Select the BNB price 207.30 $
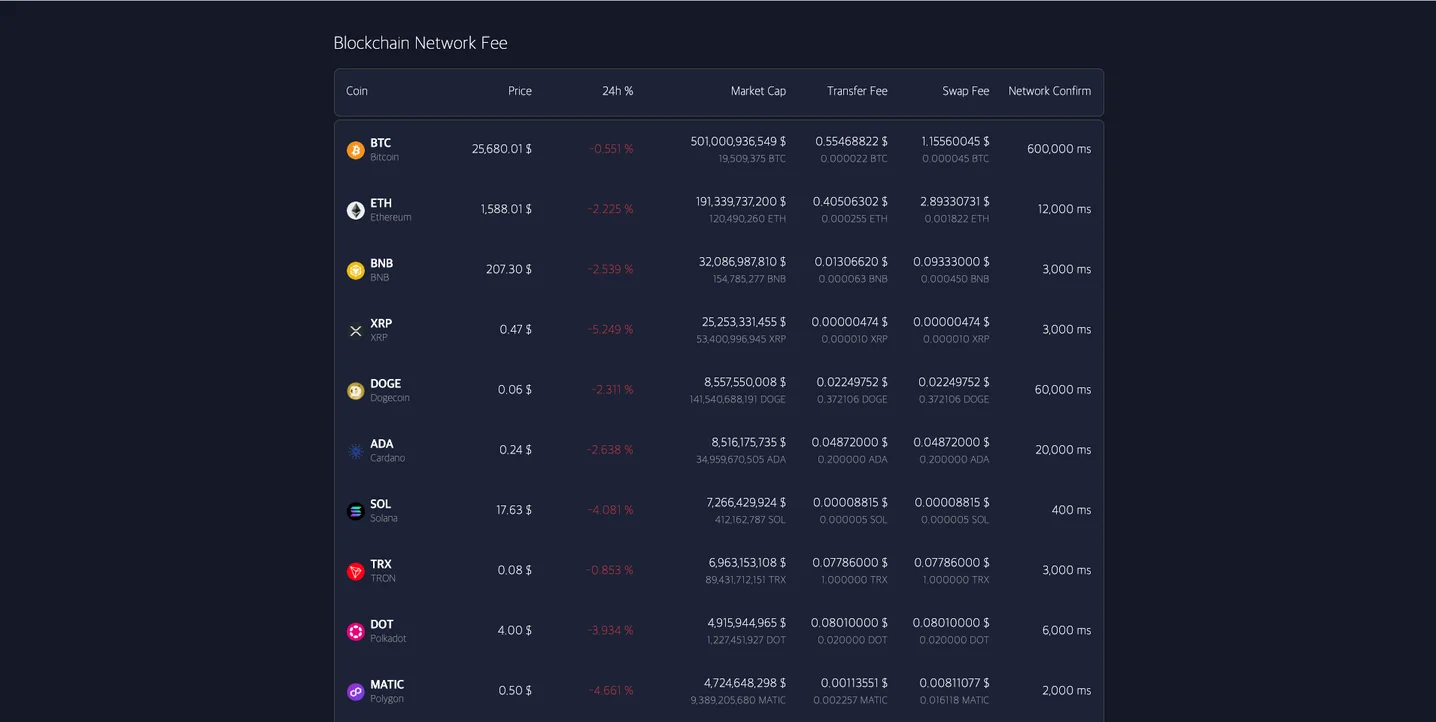 coord(509,269)
